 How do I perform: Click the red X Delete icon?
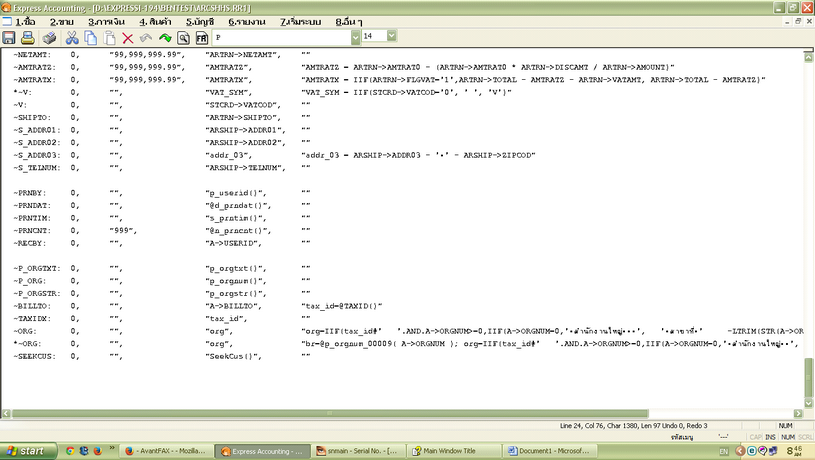coord(128,37)
